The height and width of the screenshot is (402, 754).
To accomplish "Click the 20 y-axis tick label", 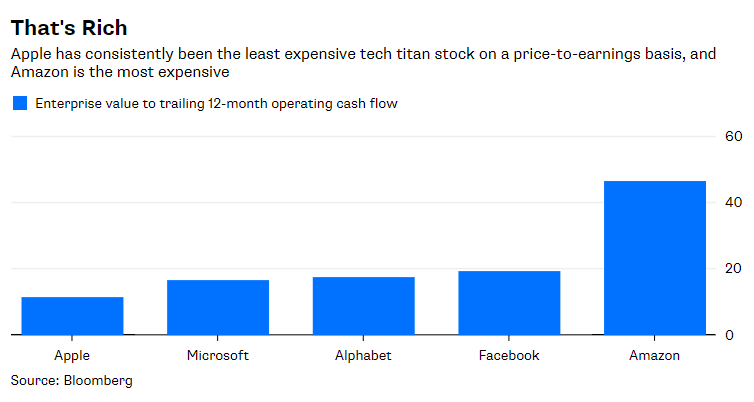I will tap(732, 269).
